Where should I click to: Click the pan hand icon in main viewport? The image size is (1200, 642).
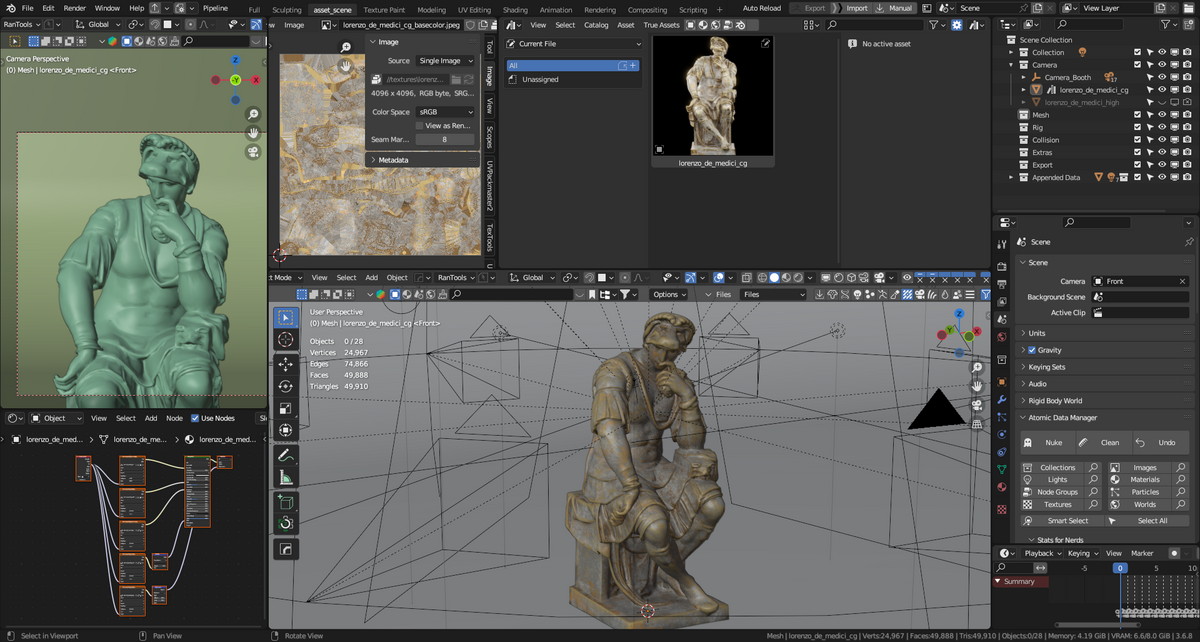tap(977, 385)
